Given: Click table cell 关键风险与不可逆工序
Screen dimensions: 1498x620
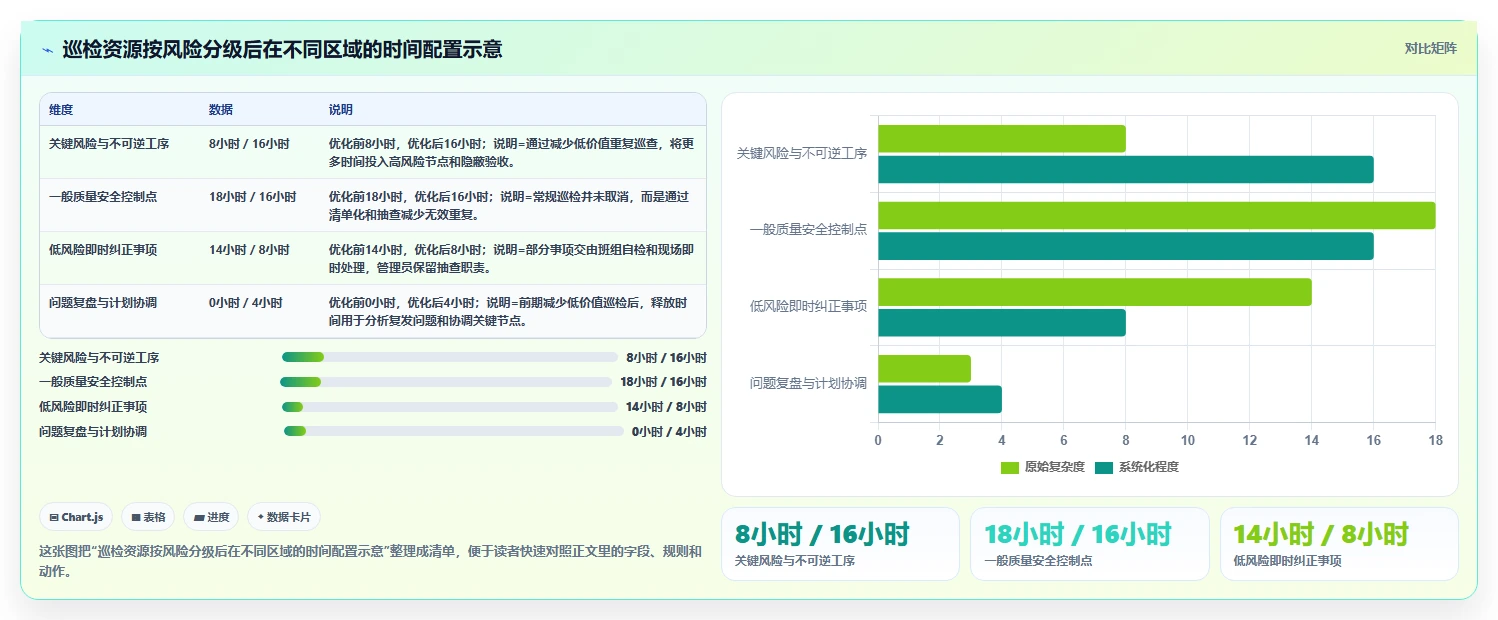Looking at the screenshot, I should [x=109, y=144].
